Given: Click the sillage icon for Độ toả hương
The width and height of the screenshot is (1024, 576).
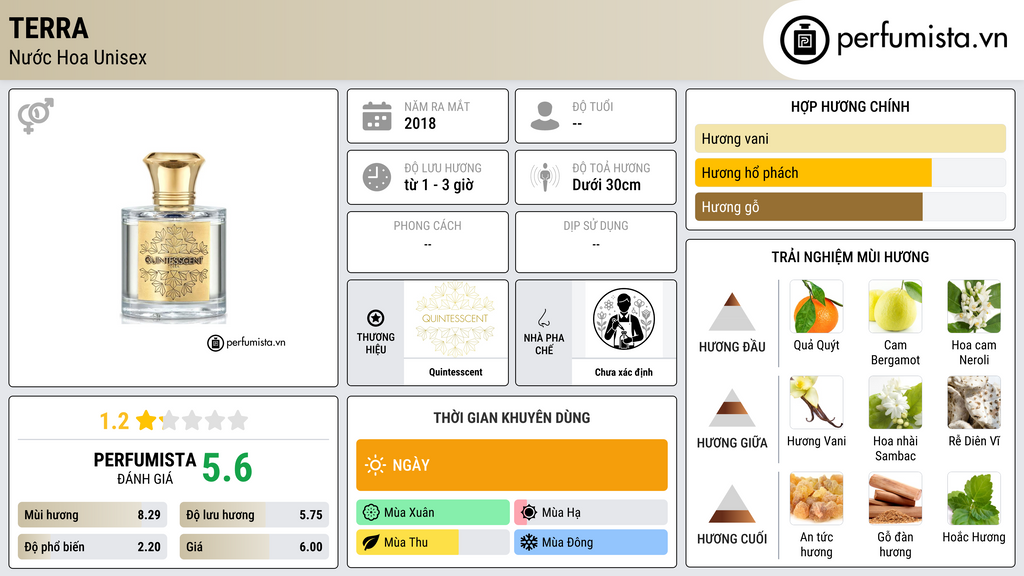Looking at the screenshot, I should coord(545,177).
